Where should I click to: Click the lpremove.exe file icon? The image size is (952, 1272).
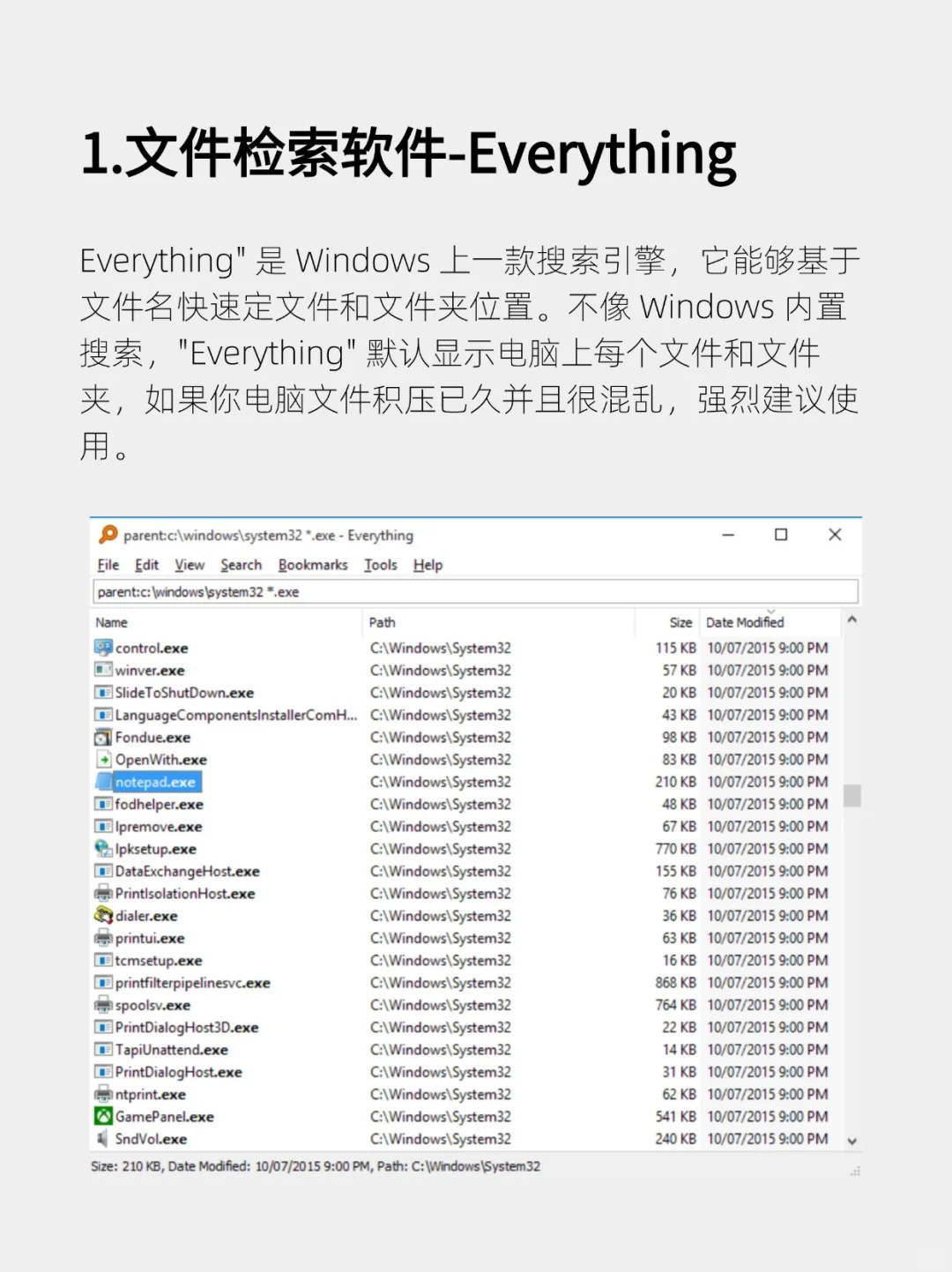[103, 826]
